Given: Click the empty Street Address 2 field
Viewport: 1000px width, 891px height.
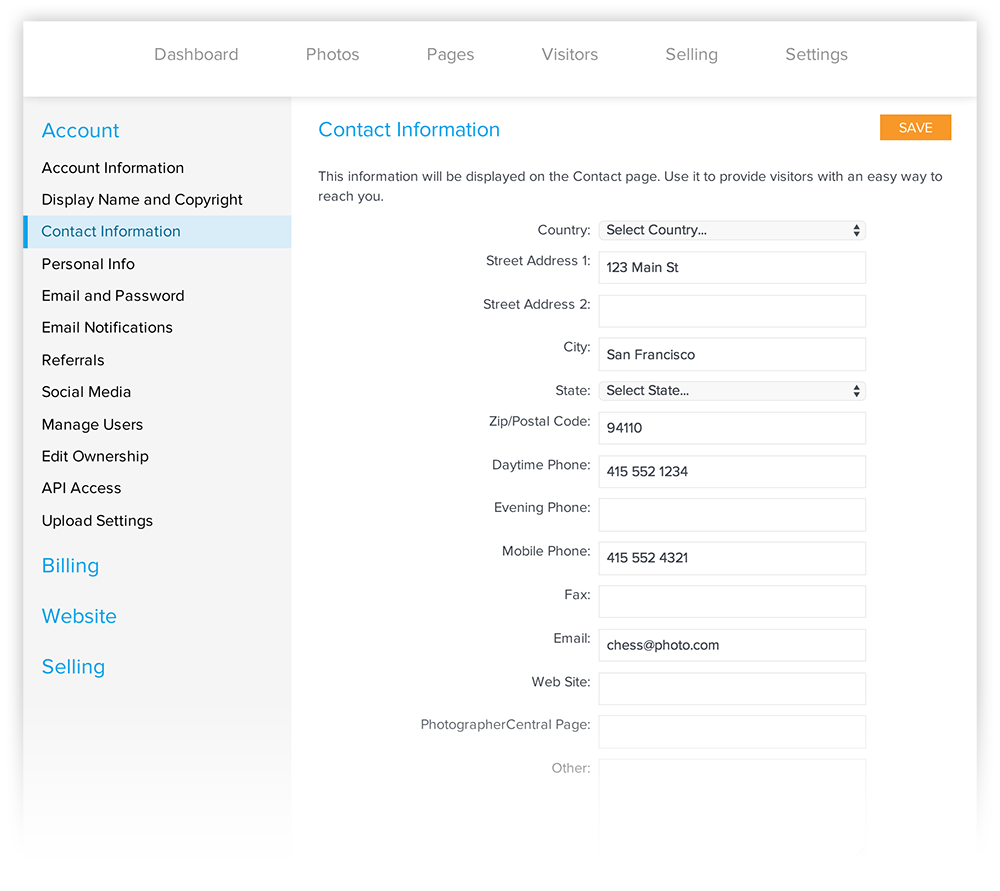Looking at the screenshot, I should (x=732, y=311).
